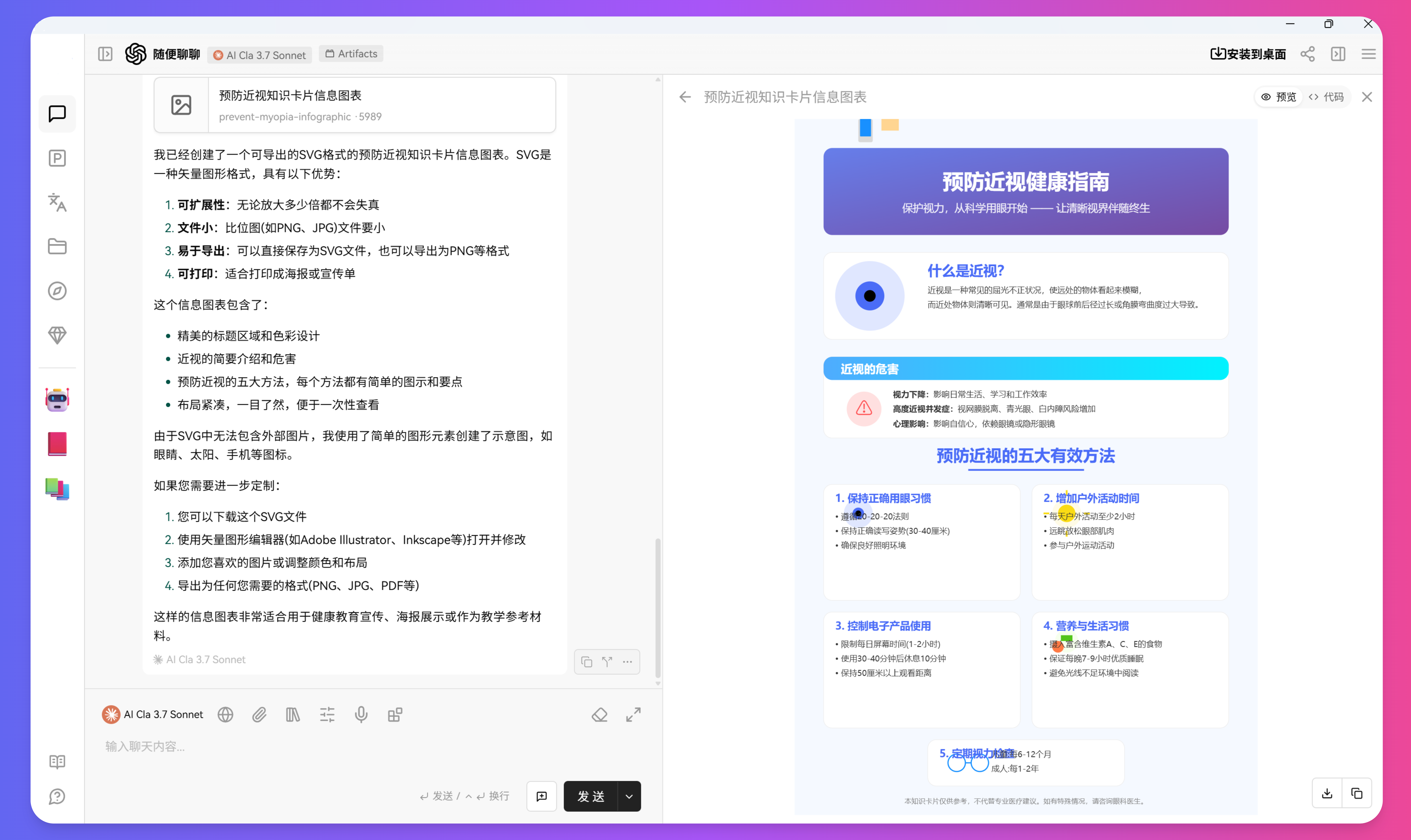Switch to the 代码 code tab
The width and height of the screenshot is (1411, 840).
click(x=1326, y=97)
